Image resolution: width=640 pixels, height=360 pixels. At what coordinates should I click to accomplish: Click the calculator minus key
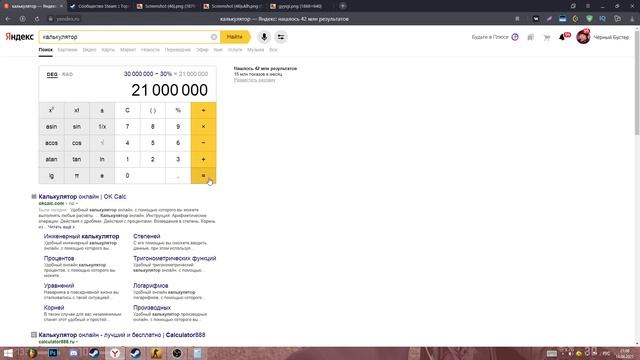(203, 143)
